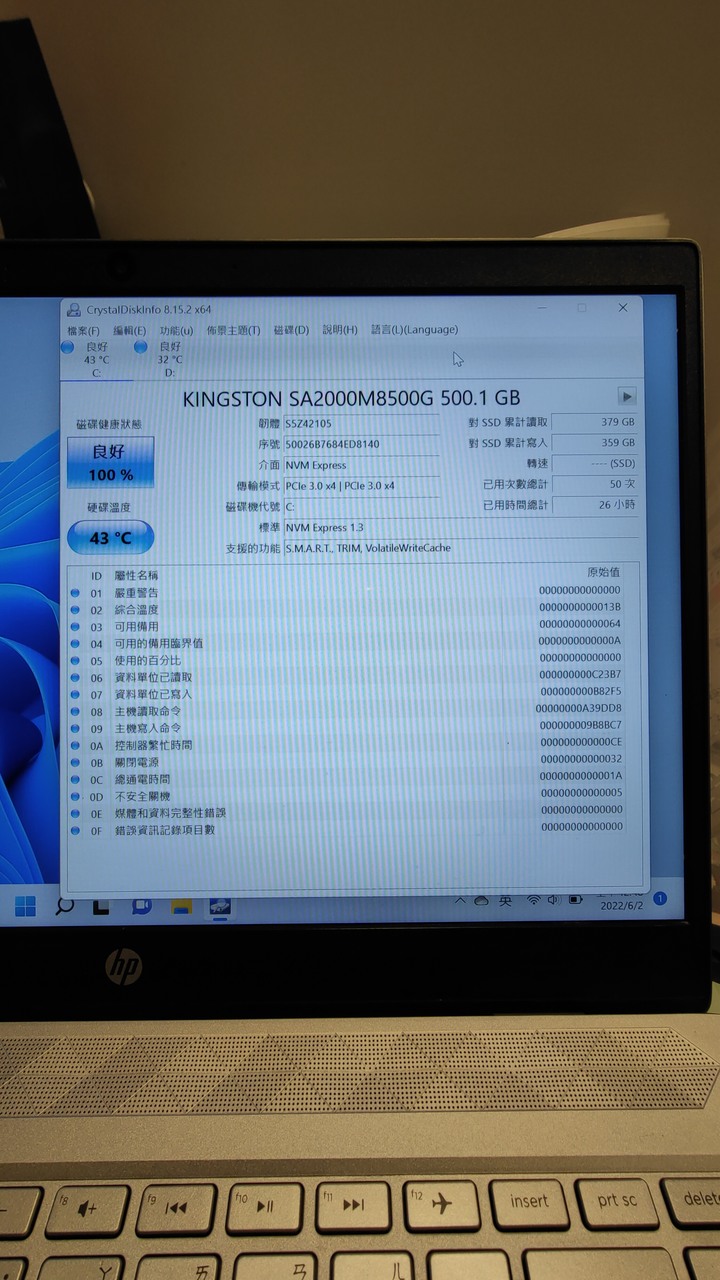Click the OneDrive cloud tray icon

click(x=482, y=901)
